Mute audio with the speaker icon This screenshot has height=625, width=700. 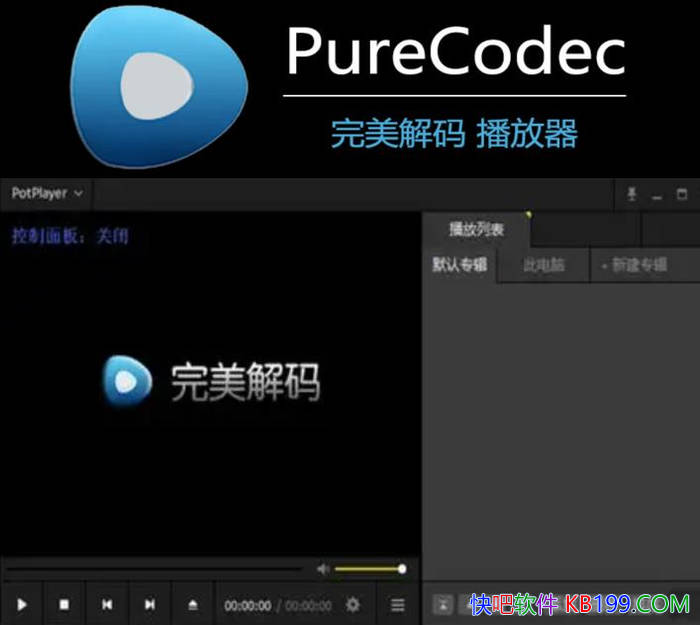[323, 569]
